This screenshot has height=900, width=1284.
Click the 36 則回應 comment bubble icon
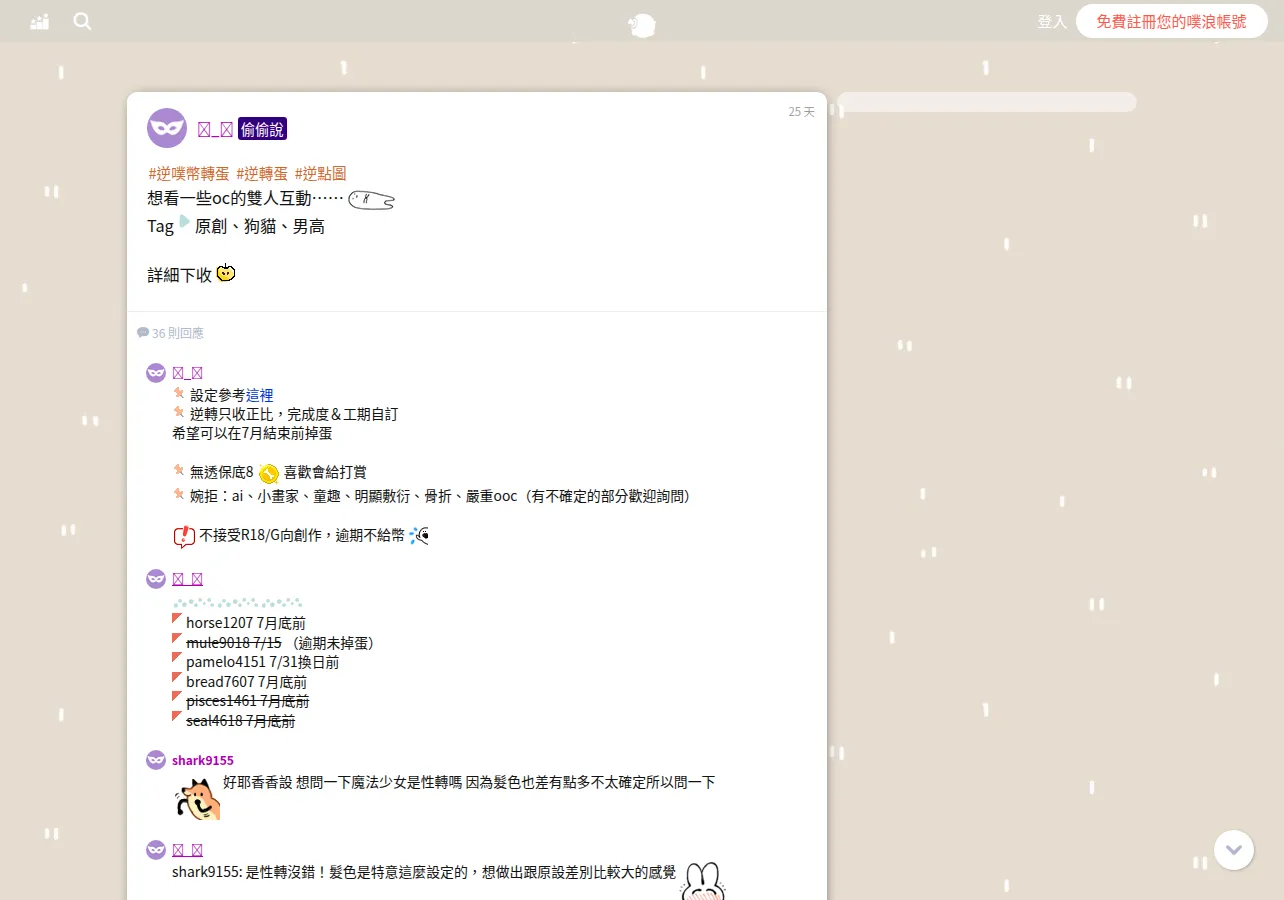[143, 333]
